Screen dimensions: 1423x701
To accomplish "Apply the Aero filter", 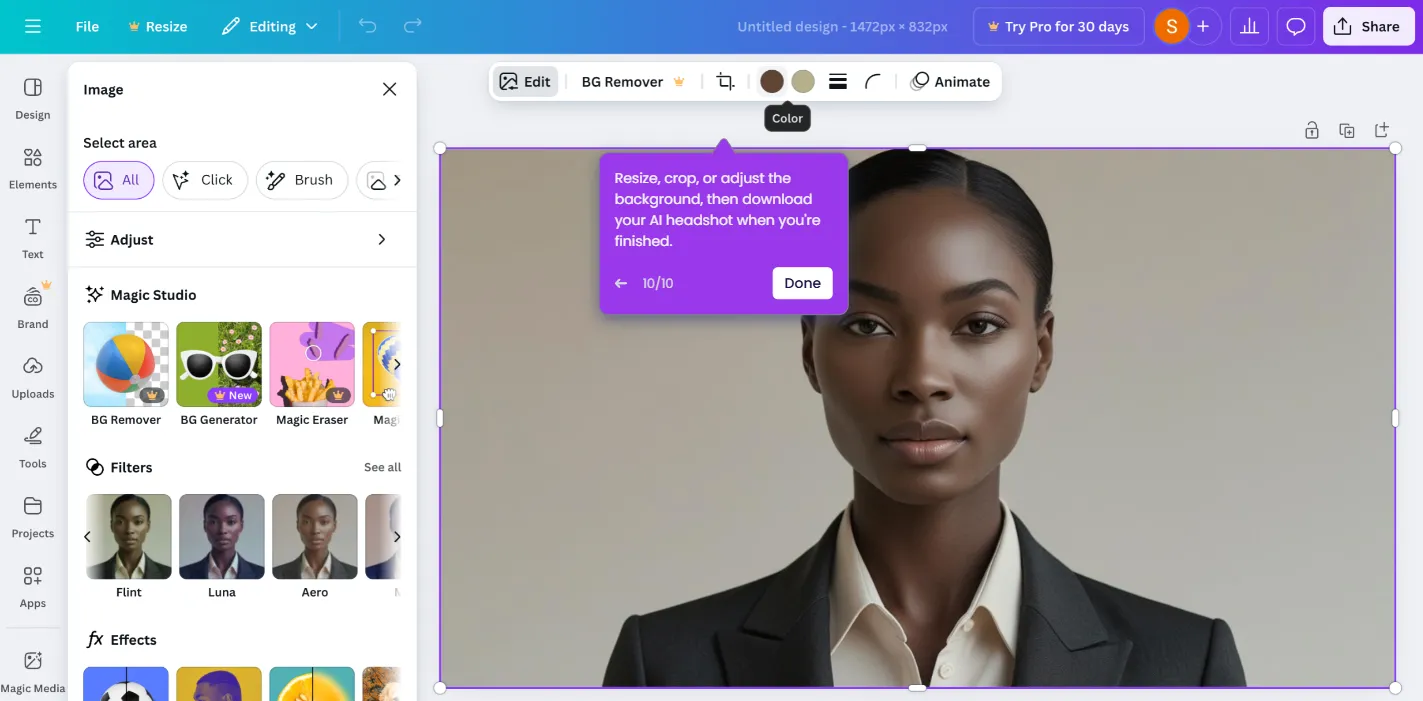I will coord(315,537).
